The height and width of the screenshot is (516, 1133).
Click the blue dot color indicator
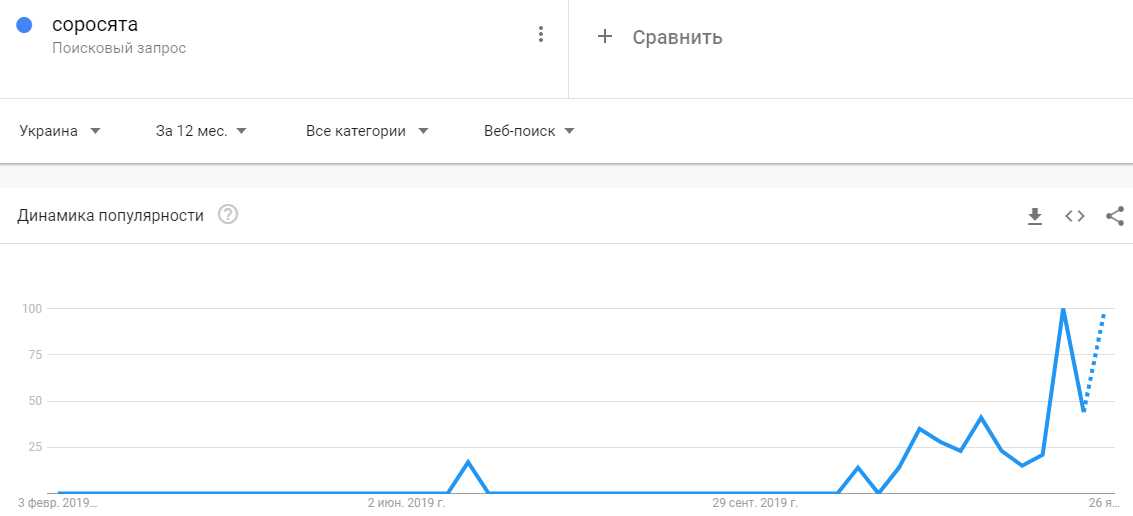pyautogui.click(x=25, y=26)
